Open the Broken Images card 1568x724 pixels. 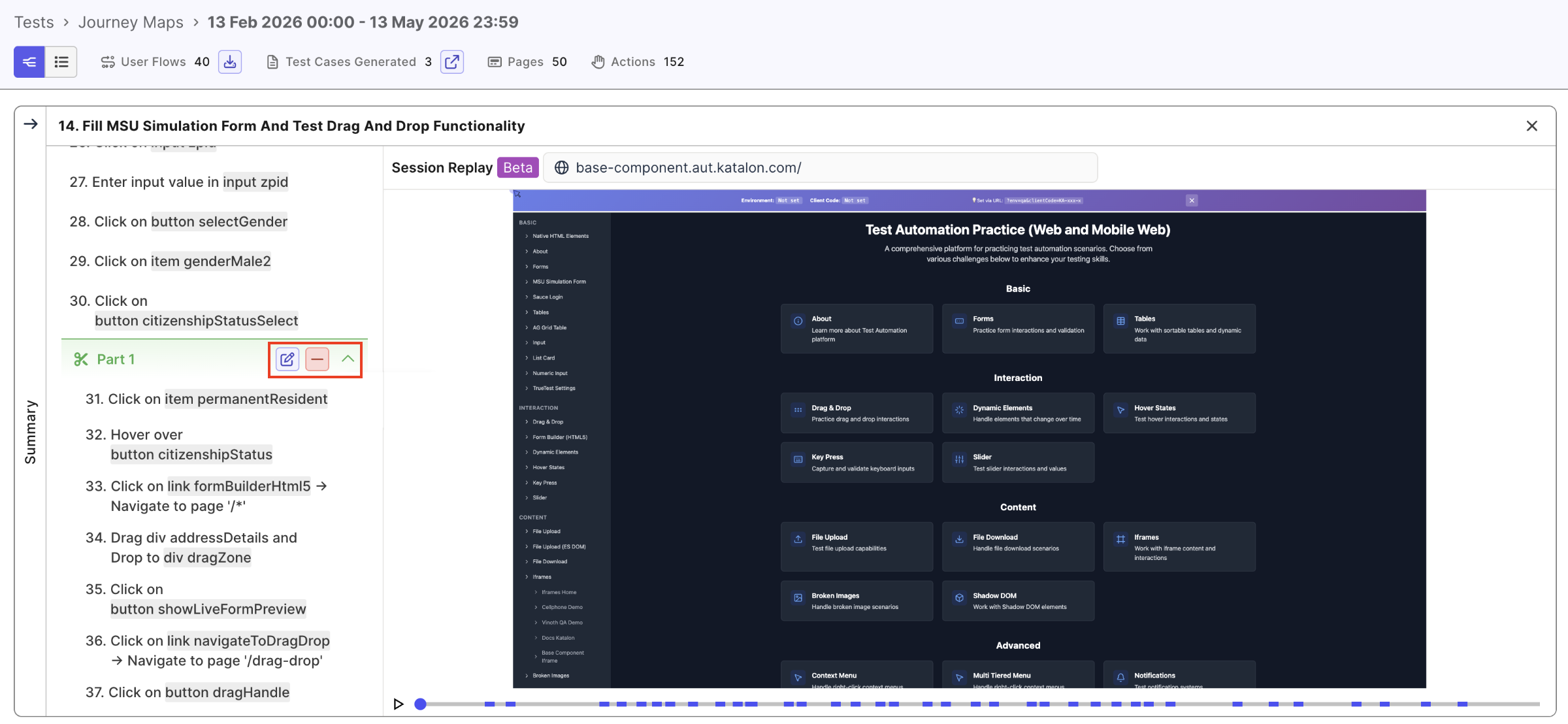857,601
